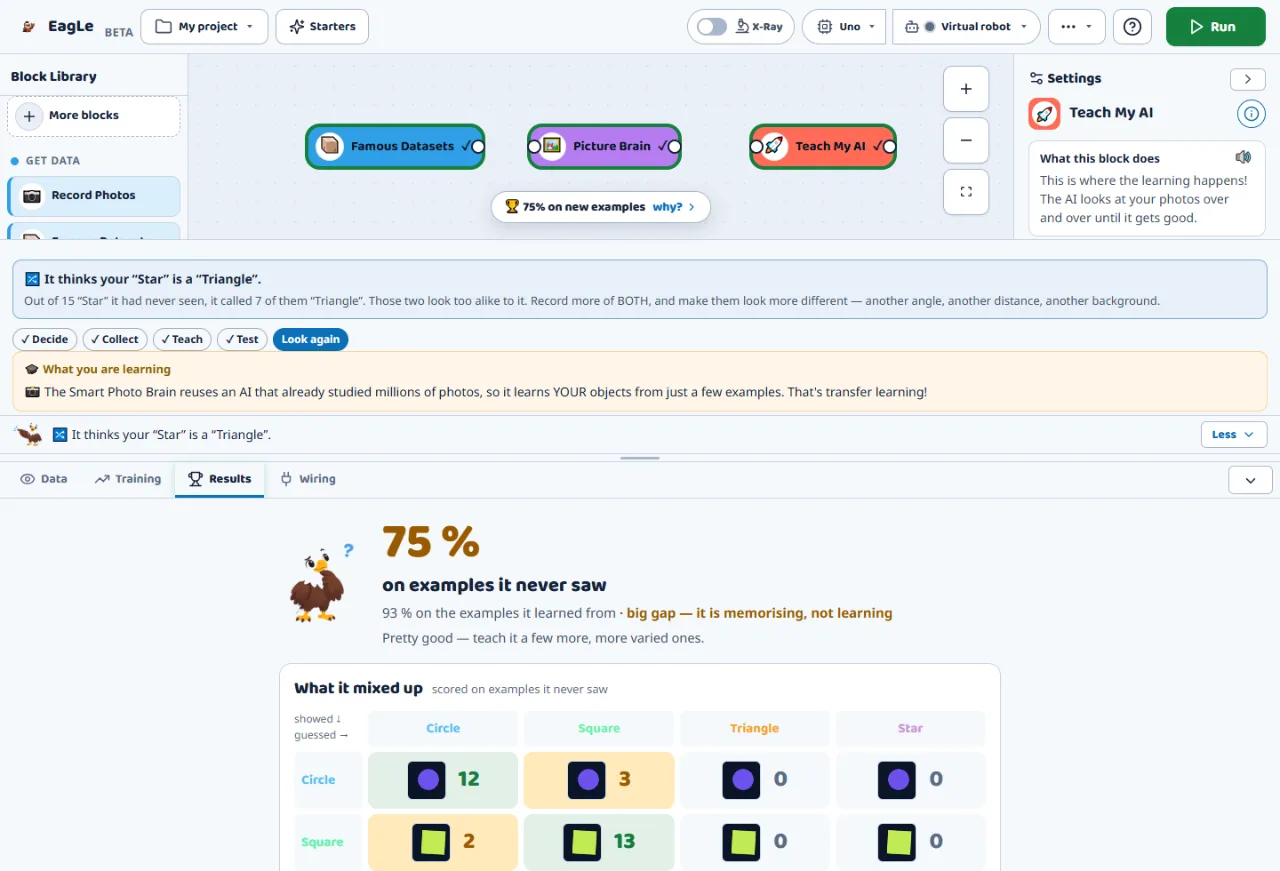
Task: Click the Teach My AI rocket icon in Settings
Action: [x=1045, y=113]
